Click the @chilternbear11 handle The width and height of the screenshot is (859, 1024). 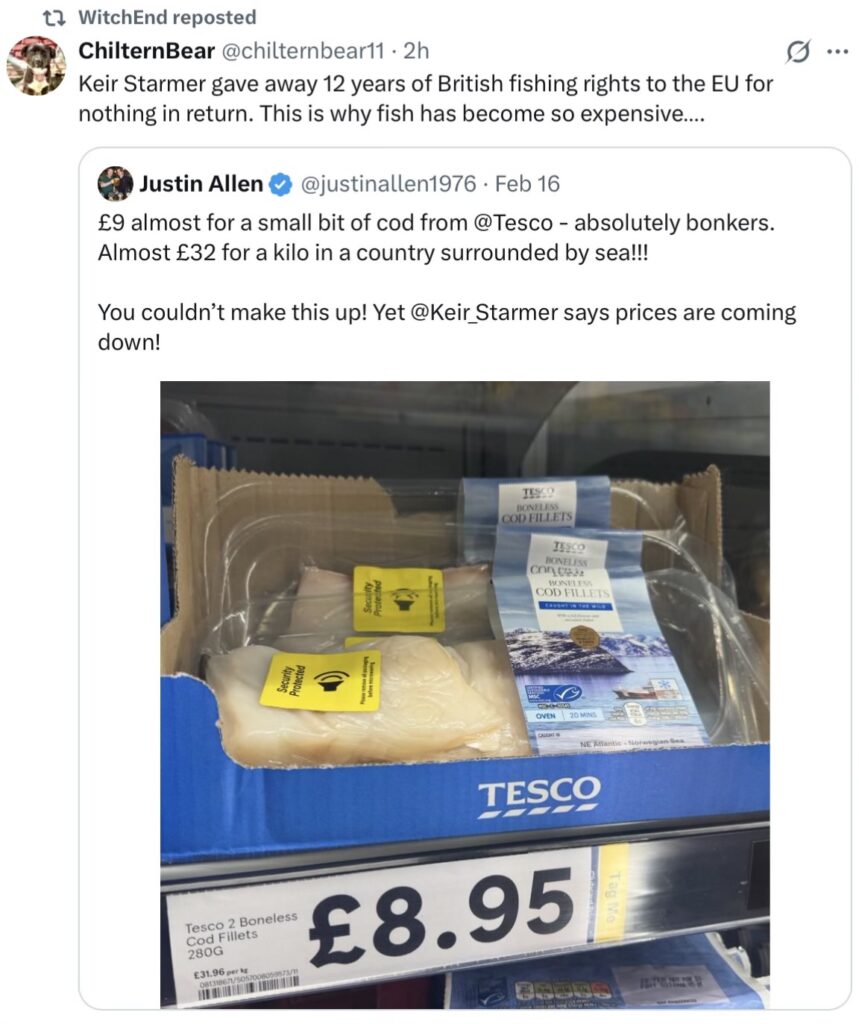[304, 50]
